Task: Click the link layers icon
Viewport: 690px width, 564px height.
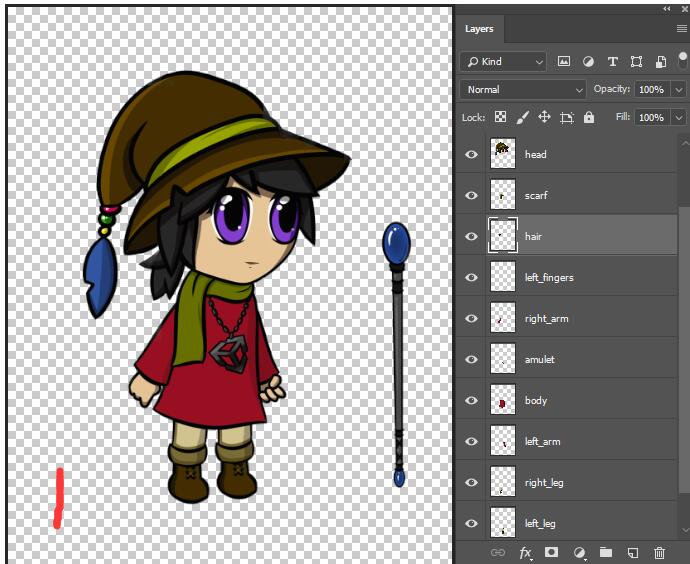Action: click(498, 552)
